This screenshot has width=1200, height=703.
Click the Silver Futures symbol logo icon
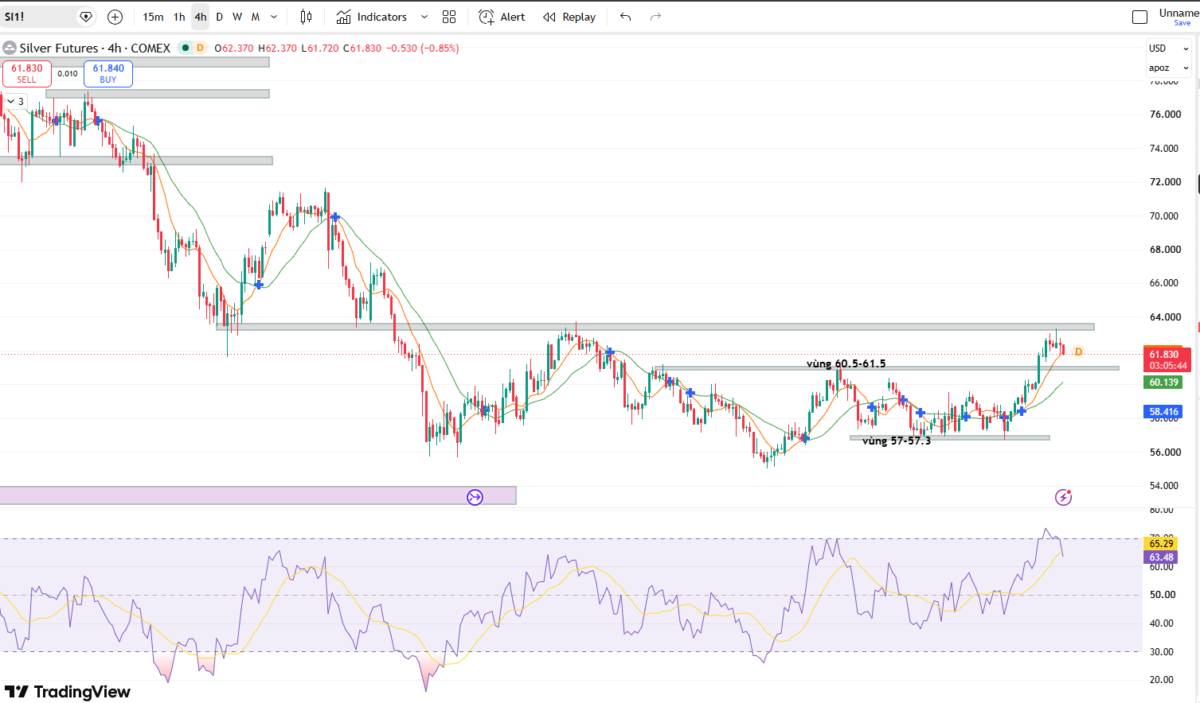pyautogui.click(x=10, y=48)
